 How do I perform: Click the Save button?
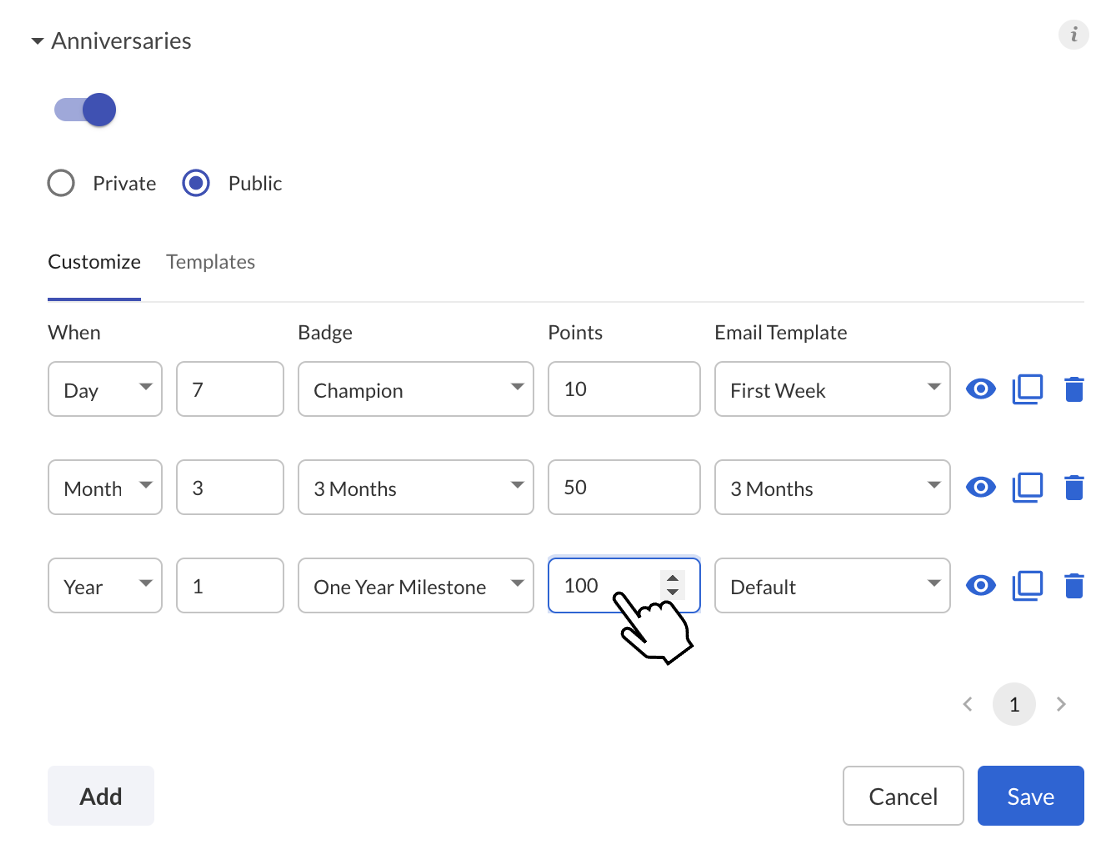tap(1031, 796)
